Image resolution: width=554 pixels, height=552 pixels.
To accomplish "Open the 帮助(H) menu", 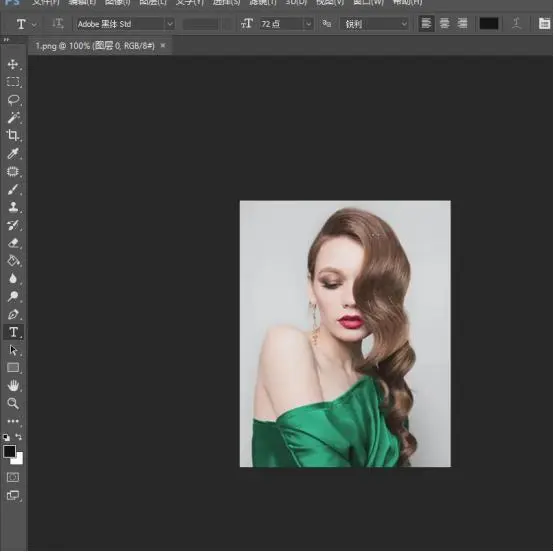I will pos(407,3).
